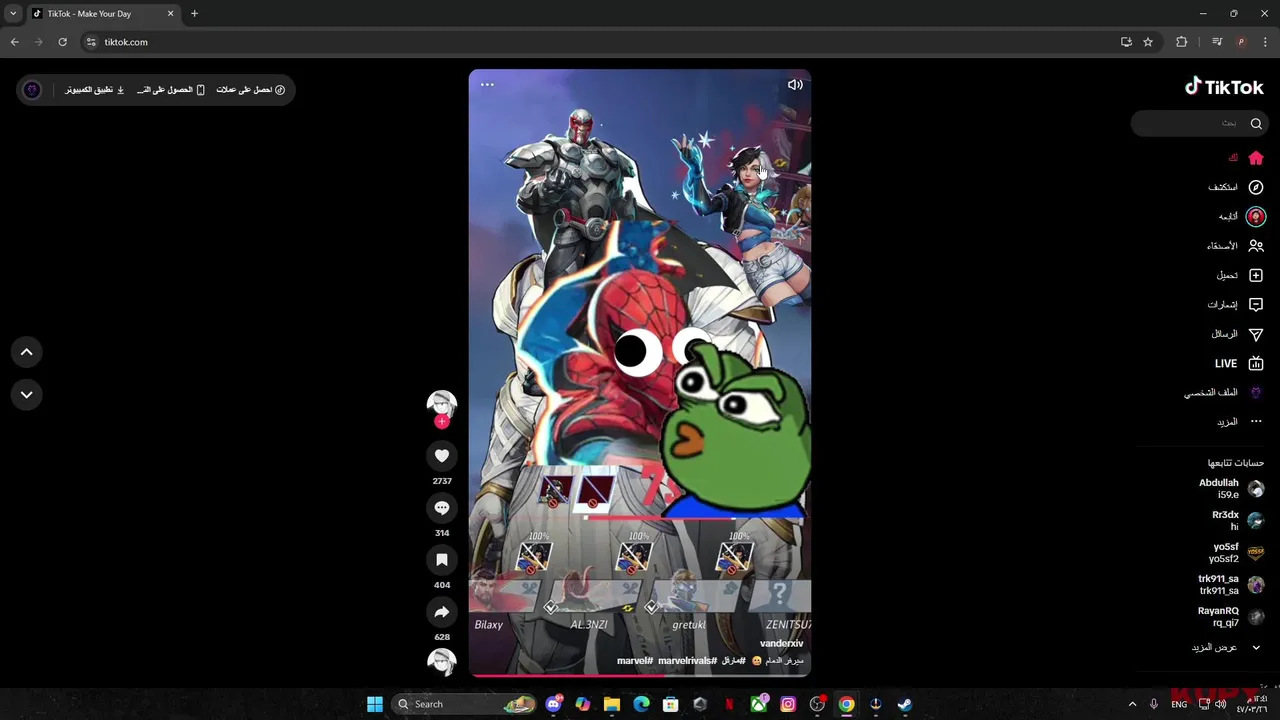1280x720 pixels.
Task: Open the comments bubble showing 314
Action: (x=442, y=508)
